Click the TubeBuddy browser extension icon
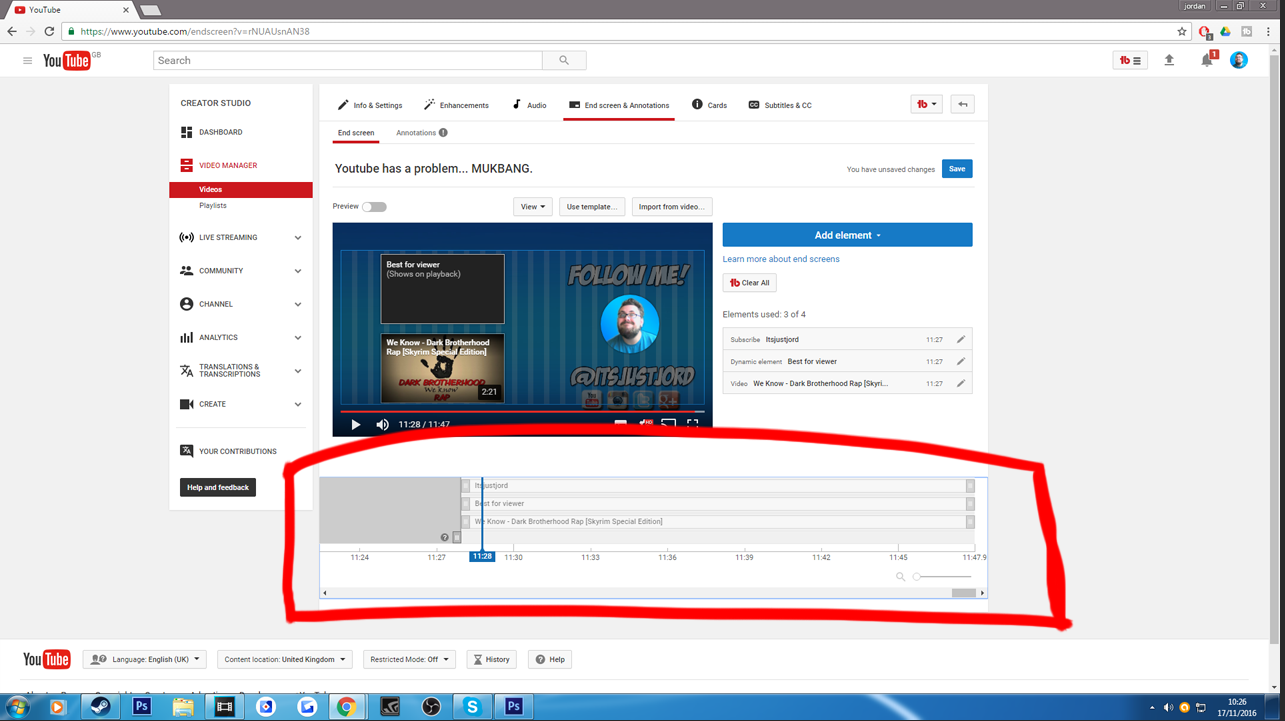The image size is (1285, 721). [1246, 32]
